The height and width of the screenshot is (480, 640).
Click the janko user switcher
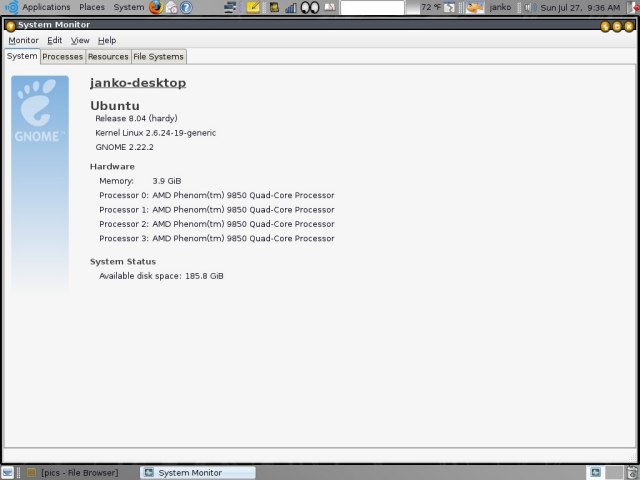tap(500, 7)
